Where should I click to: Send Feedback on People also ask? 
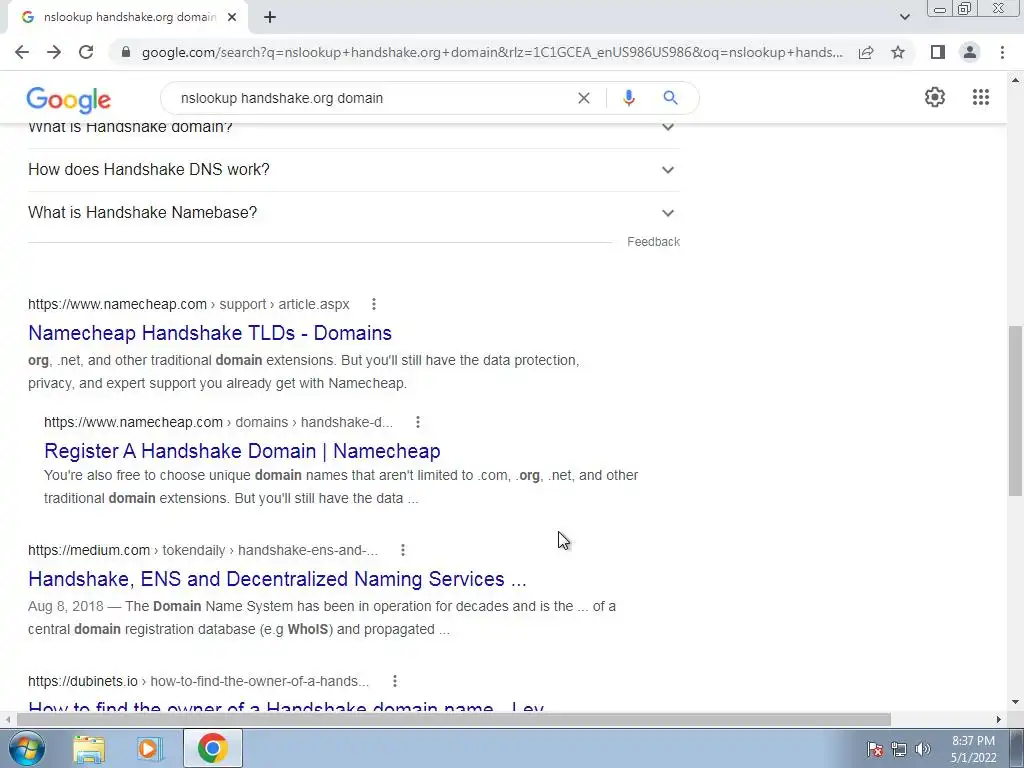pyautogui.click(x=653, y=242)
